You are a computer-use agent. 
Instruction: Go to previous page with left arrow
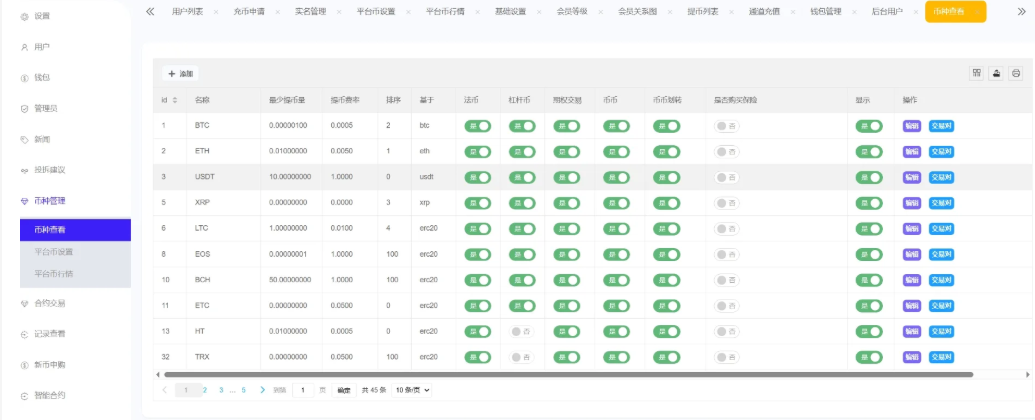tap(164, 390)
